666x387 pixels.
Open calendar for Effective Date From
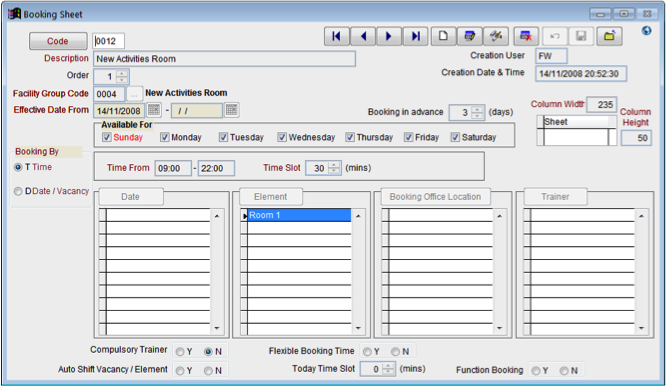154,110
